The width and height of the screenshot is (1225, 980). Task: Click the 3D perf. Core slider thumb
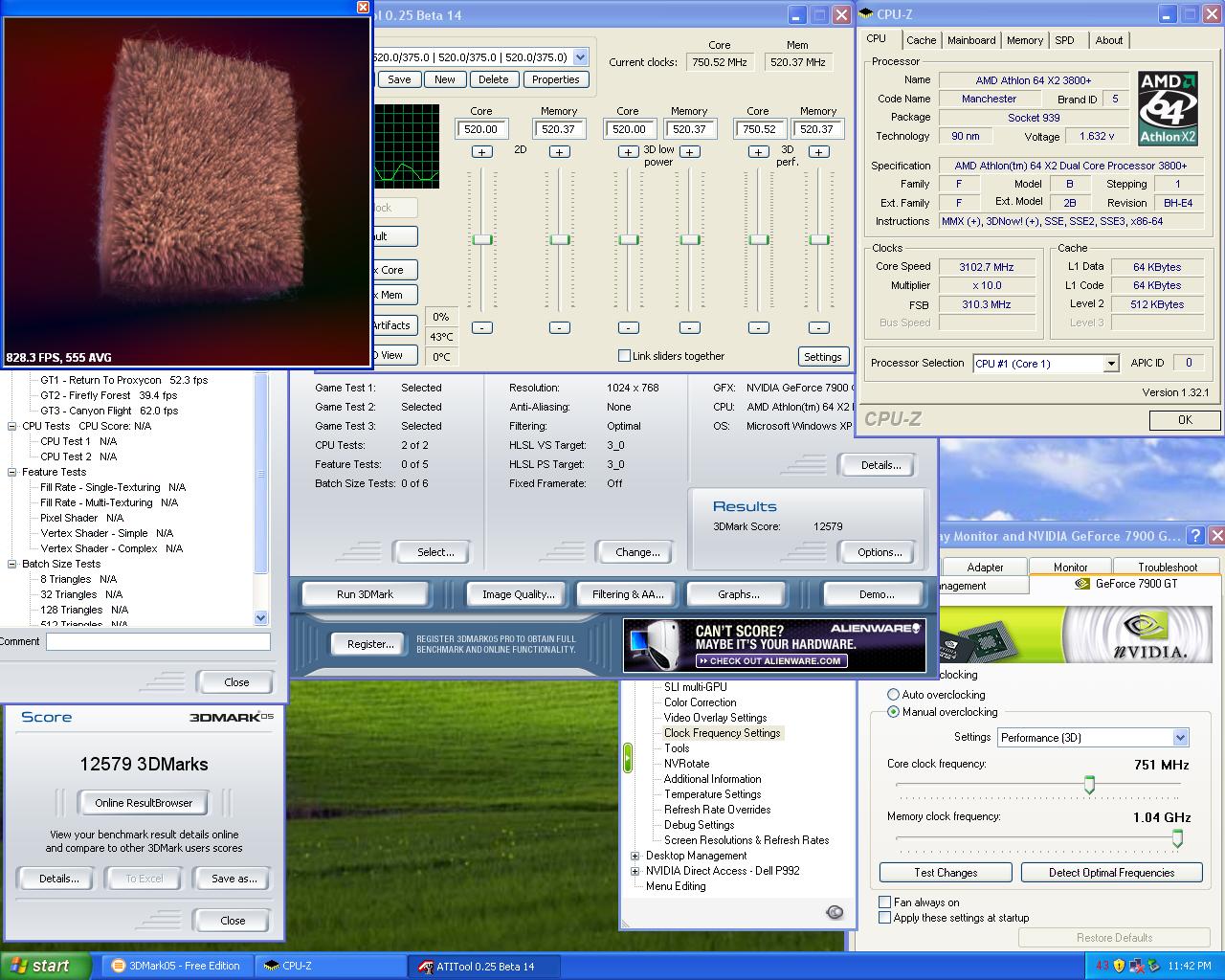pyautogui.click(x=759, y=239)
